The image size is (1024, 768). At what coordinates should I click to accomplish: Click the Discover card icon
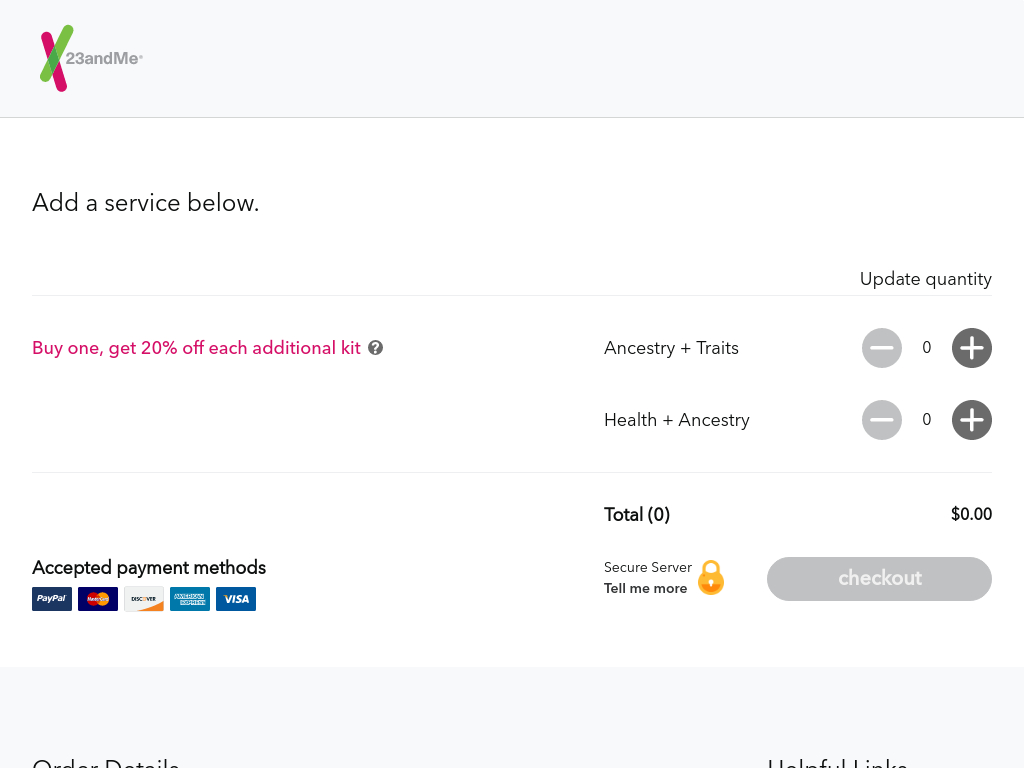(x=144, y=599)
